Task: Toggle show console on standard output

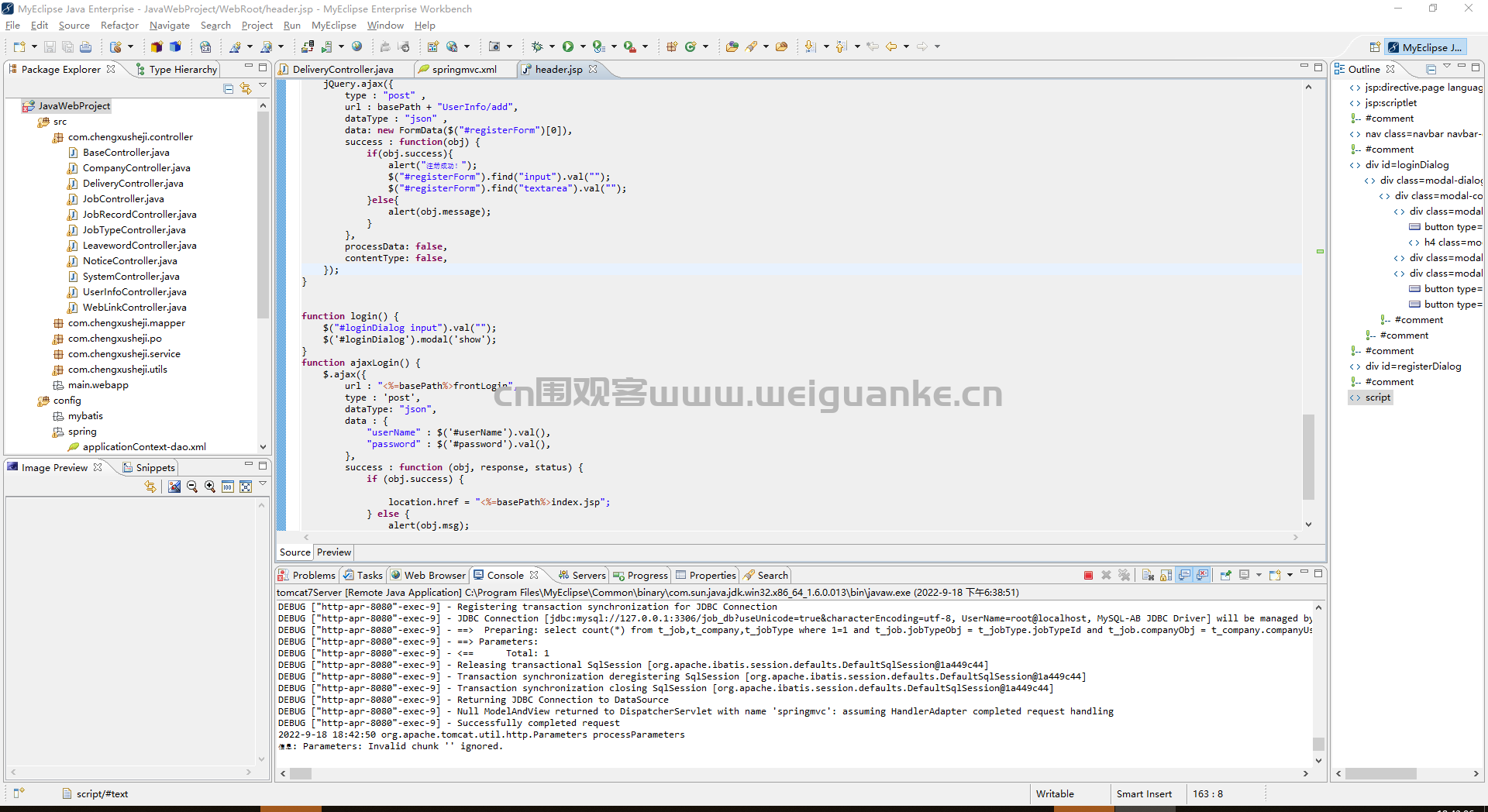Action: click(x=1184, y=575)
